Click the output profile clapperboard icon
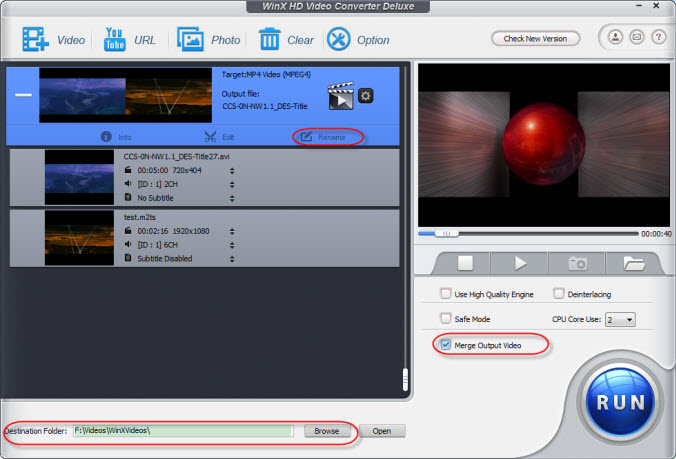The image size is (676, 459). click(341, 96)
